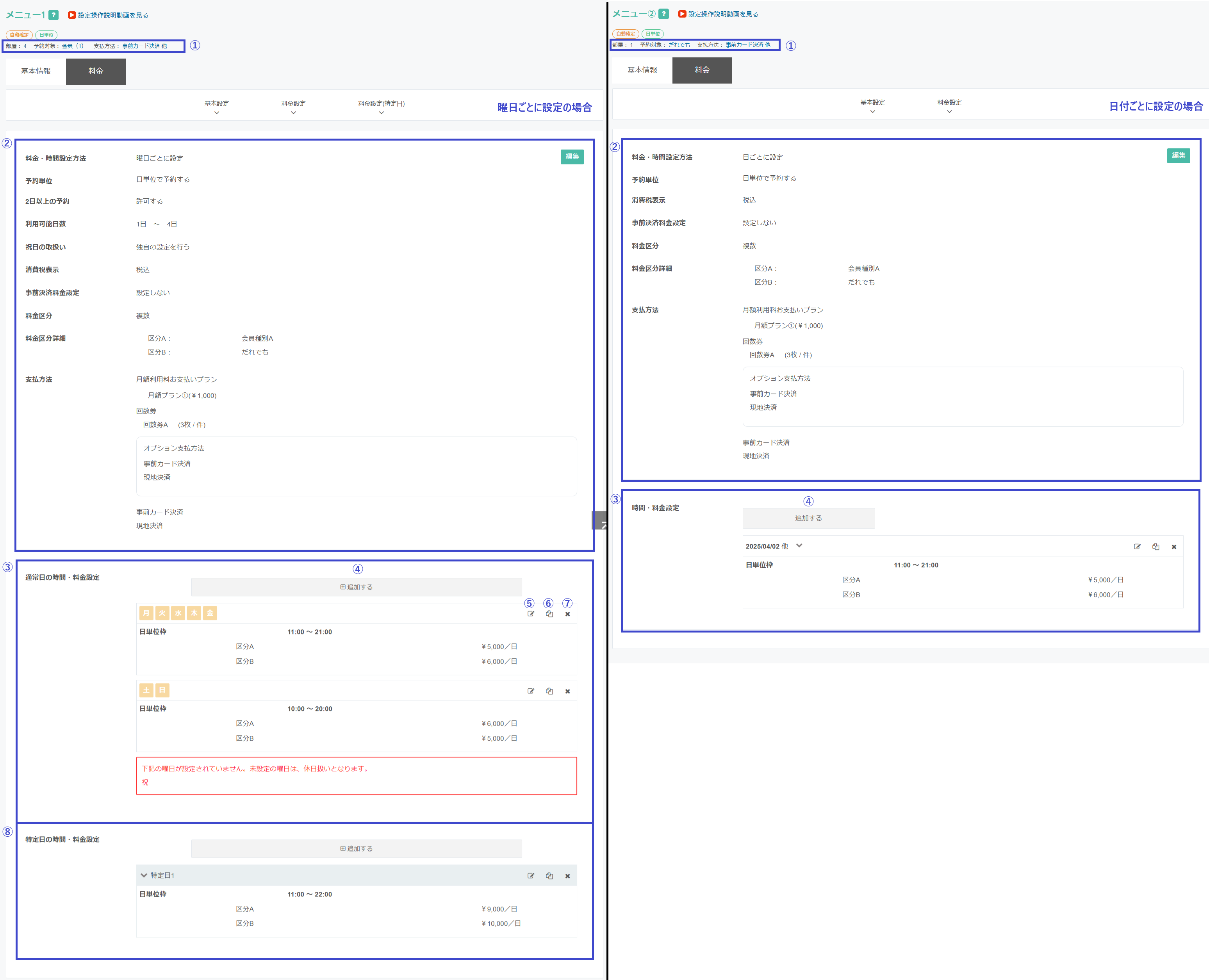Open 基本設定 anchor in メニュー1

pyautogui.click(x=217, y=107)
